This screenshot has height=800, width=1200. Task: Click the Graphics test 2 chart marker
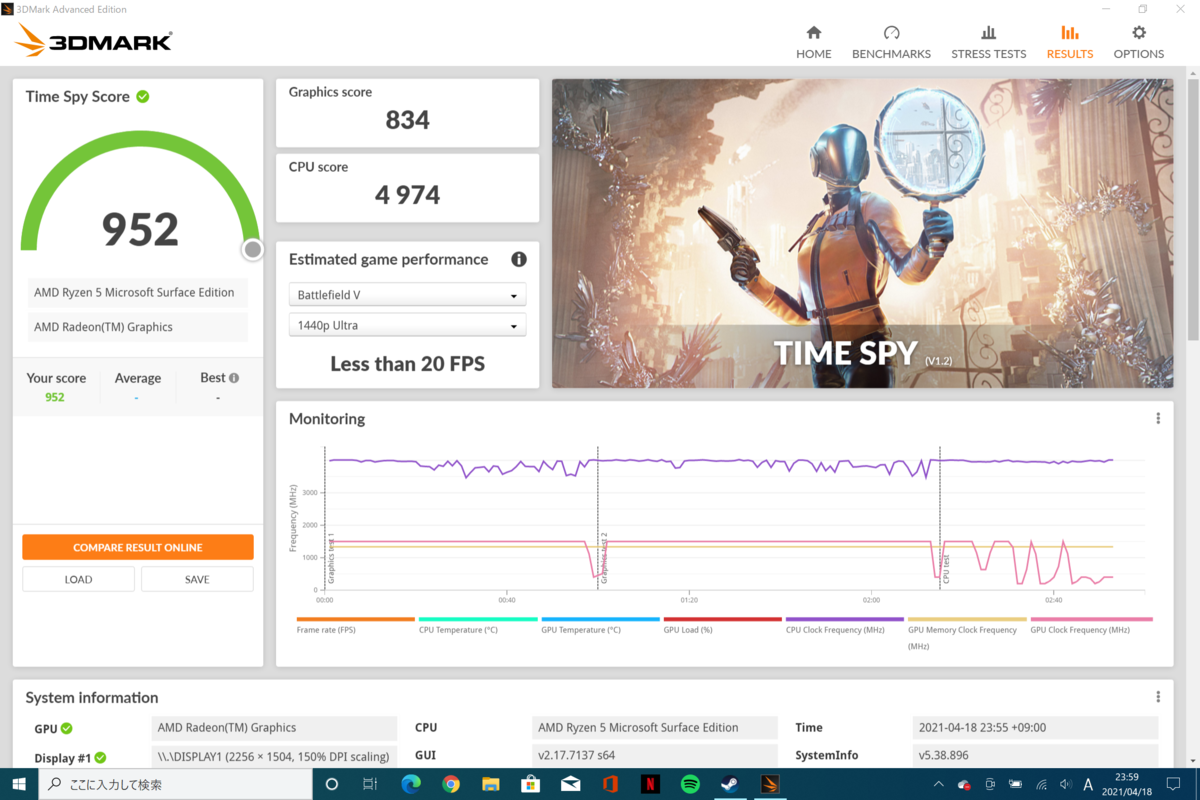(604, 558)
